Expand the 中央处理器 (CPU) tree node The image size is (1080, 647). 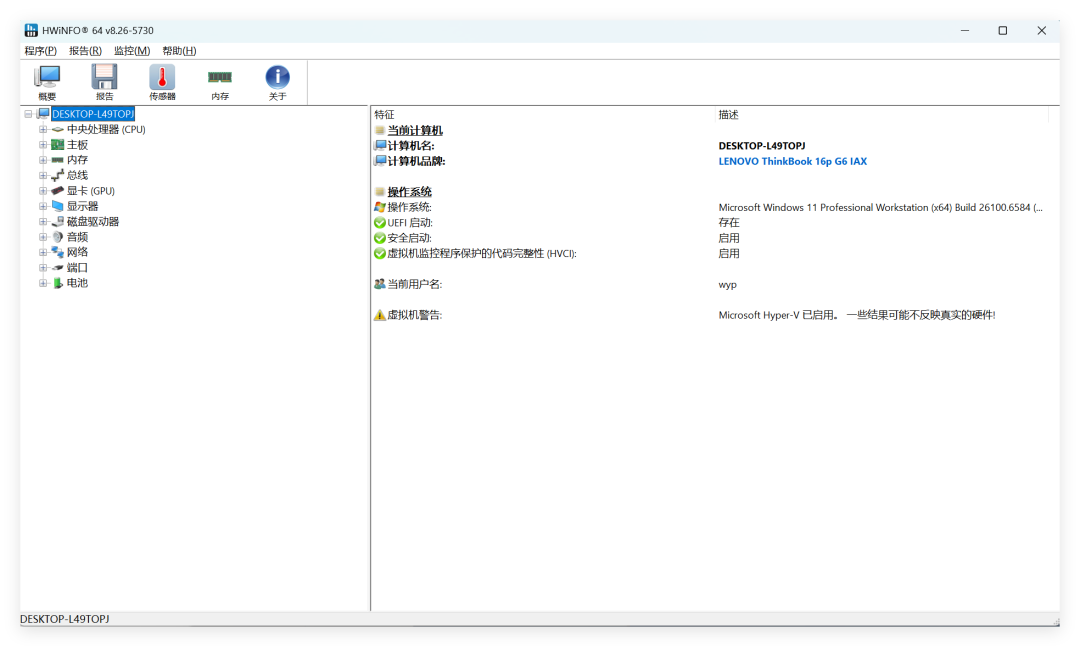tap(43, 130)
